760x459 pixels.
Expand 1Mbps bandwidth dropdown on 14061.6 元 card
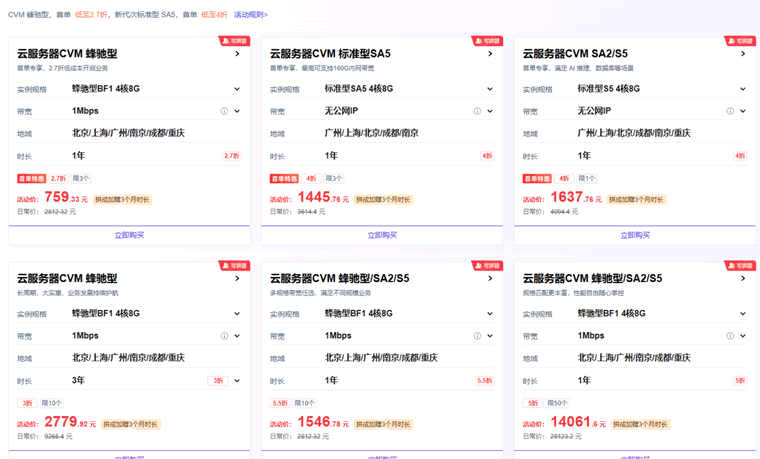click(743, 336)
